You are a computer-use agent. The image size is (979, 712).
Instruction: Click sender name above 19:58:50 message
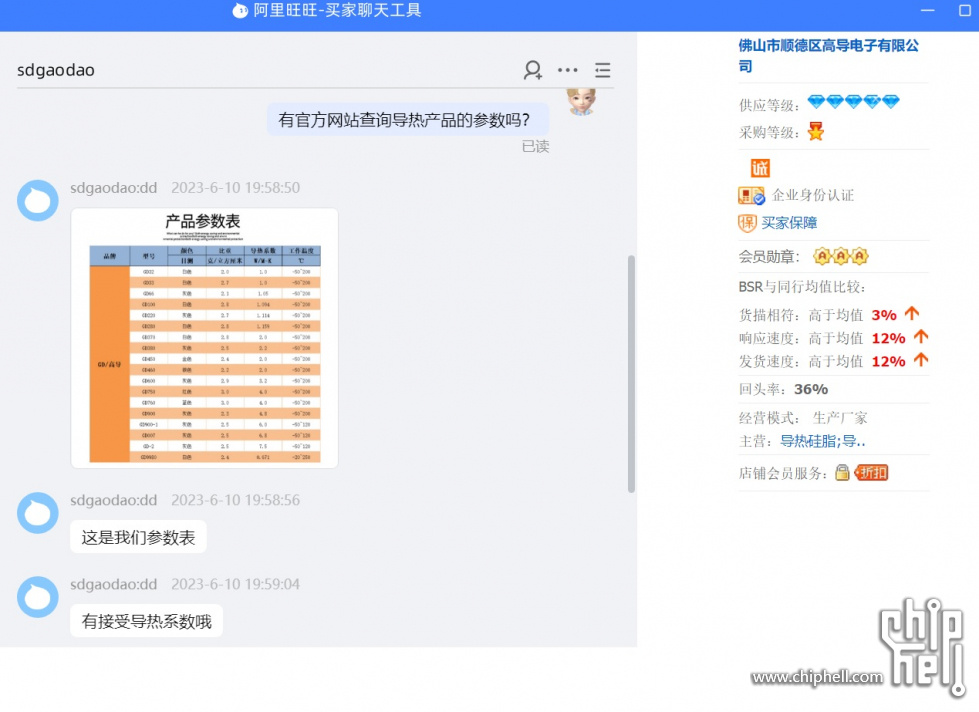click(x=113, y=187)
